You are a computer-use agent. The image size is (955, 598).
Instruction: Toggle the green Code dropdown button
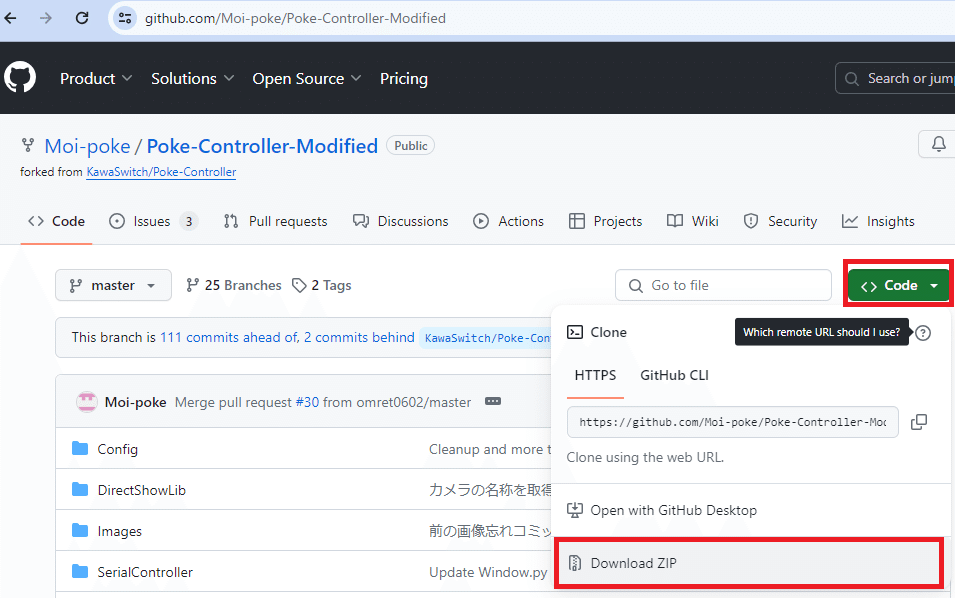[898, 285]
